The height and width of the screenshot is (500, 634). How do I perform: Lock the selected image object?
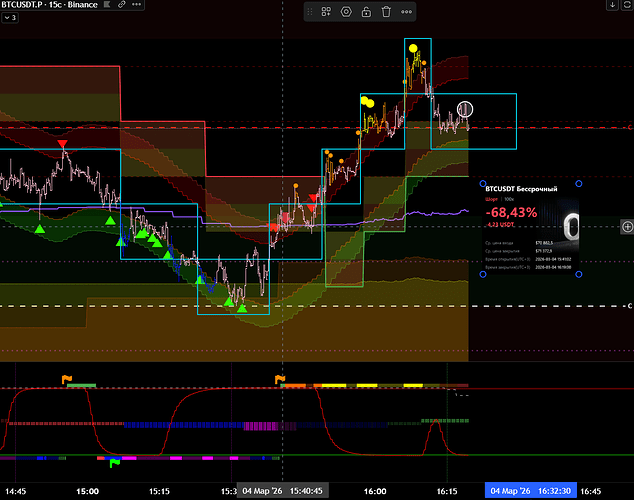(x=364, y=13)
